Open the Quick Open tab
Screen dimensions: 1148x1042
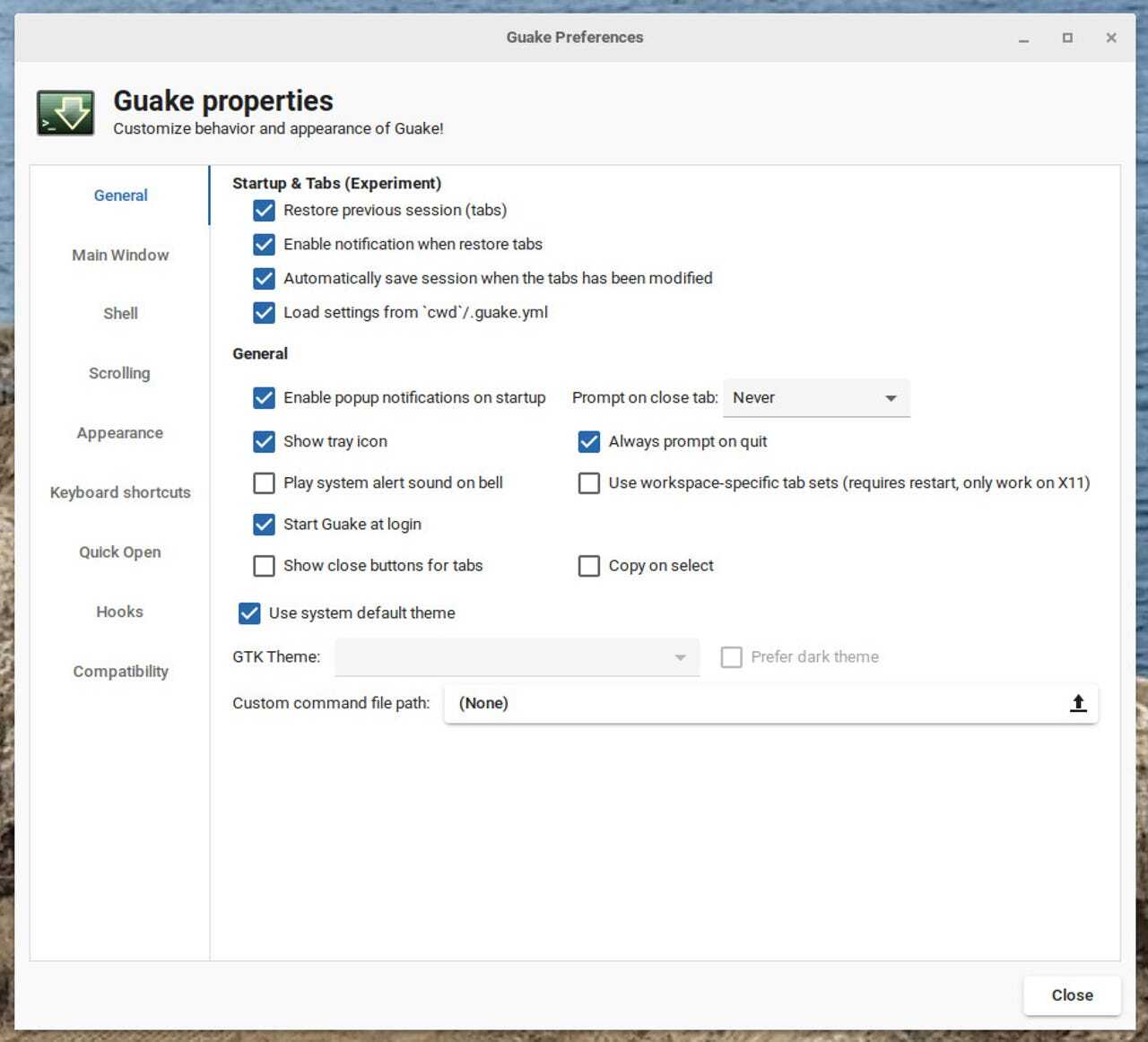120,552
